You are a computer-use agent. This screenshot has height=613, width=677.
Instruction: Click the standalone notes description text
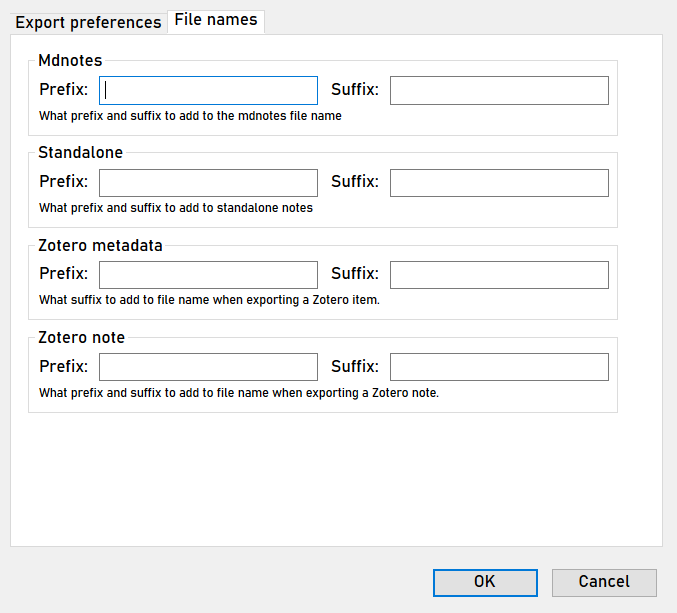click(x=176, y=208)
